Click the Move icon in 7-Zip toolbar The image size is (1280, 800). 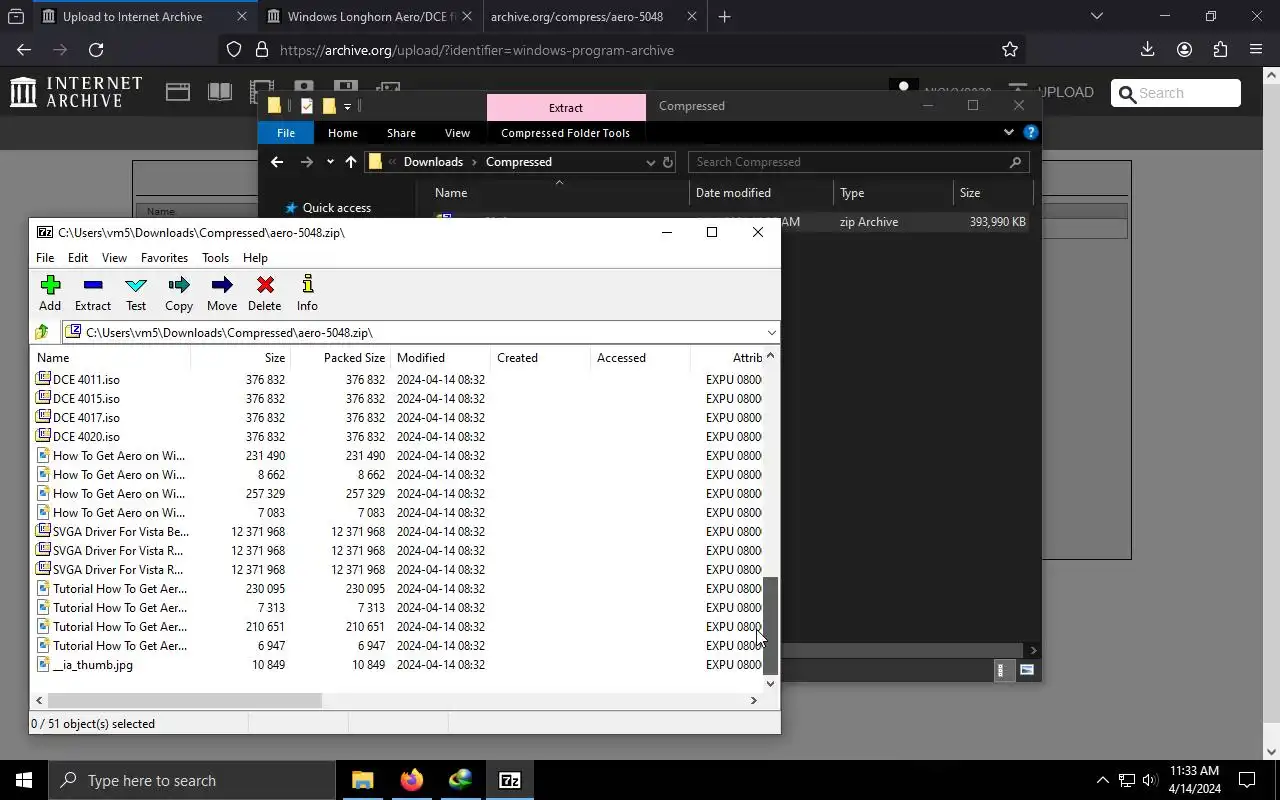click(x=222, y=293)
